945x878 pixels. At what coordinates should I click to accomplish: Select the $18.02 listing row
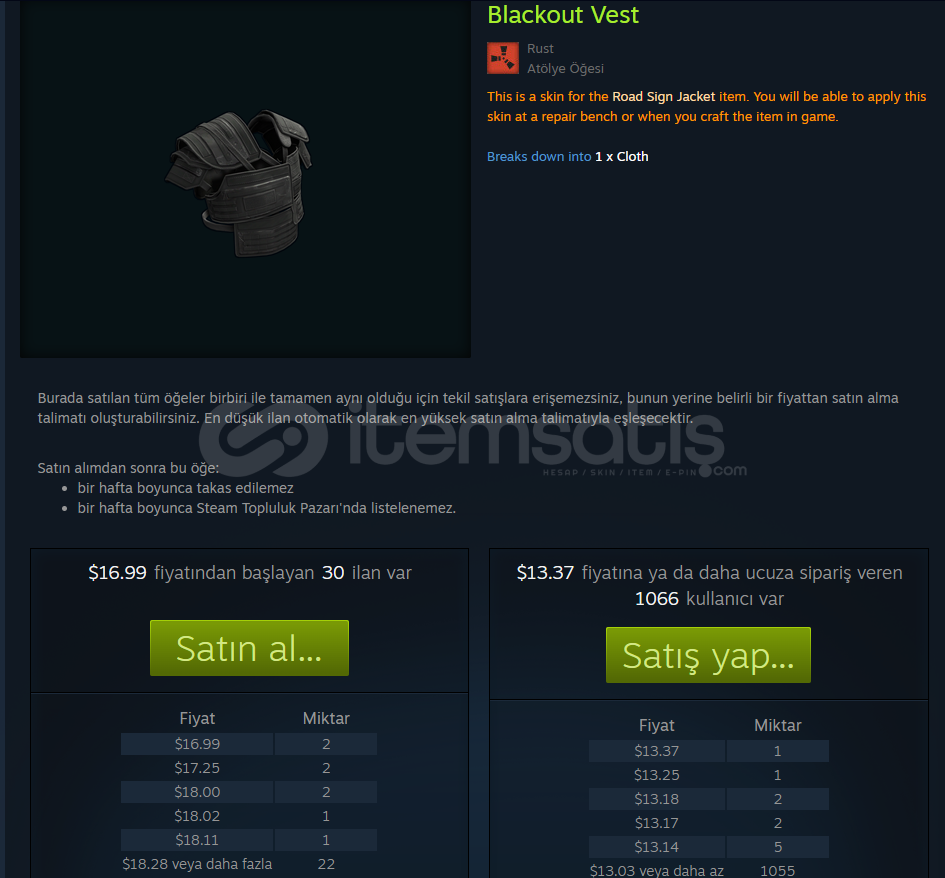click(x=249, y=816)
